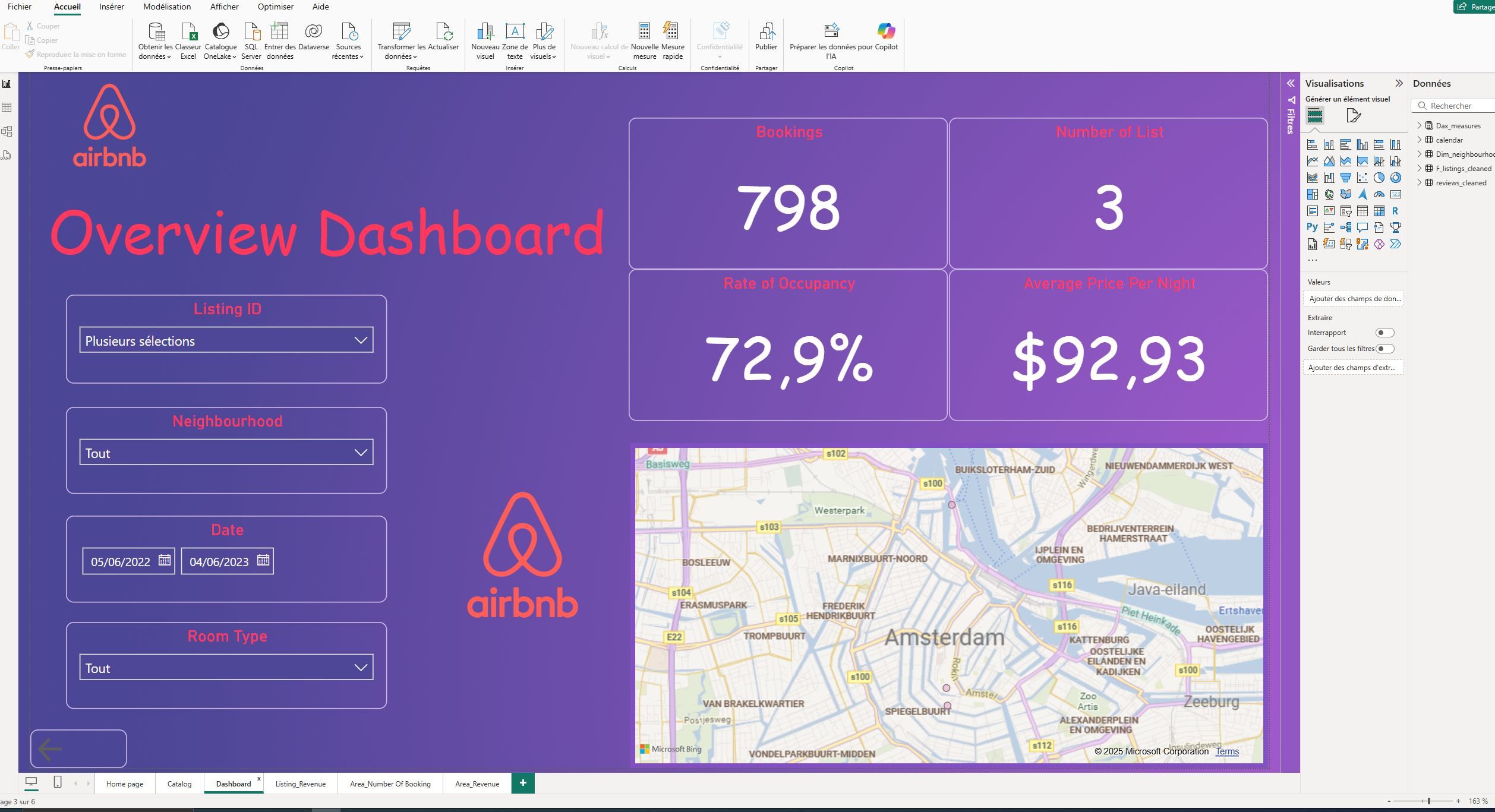The width and height of the screenshot is (1495, 812).
Task: Open Model view in left sidebar
Action: point(7,131)
